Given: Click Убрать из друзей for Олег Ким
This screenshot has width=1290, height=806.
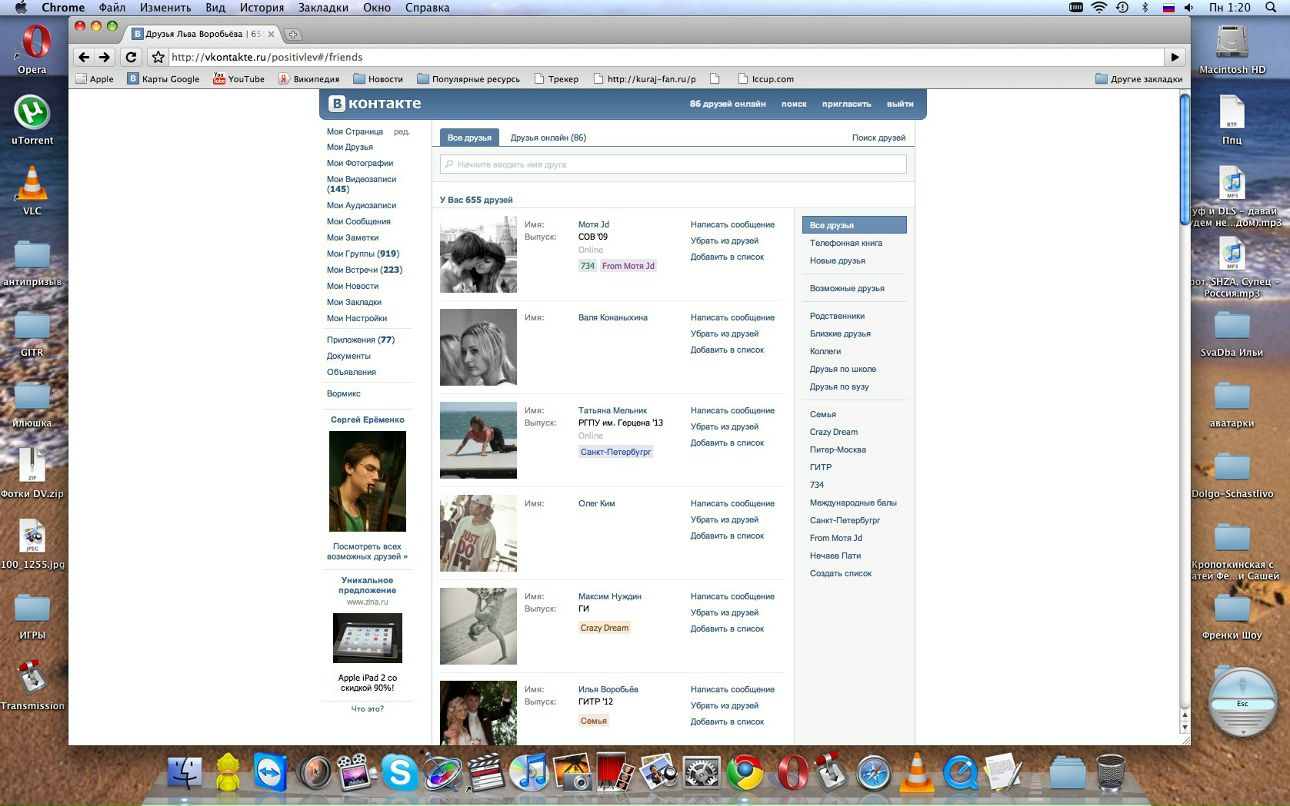Looking at the screenshot, I should (724, 520).
